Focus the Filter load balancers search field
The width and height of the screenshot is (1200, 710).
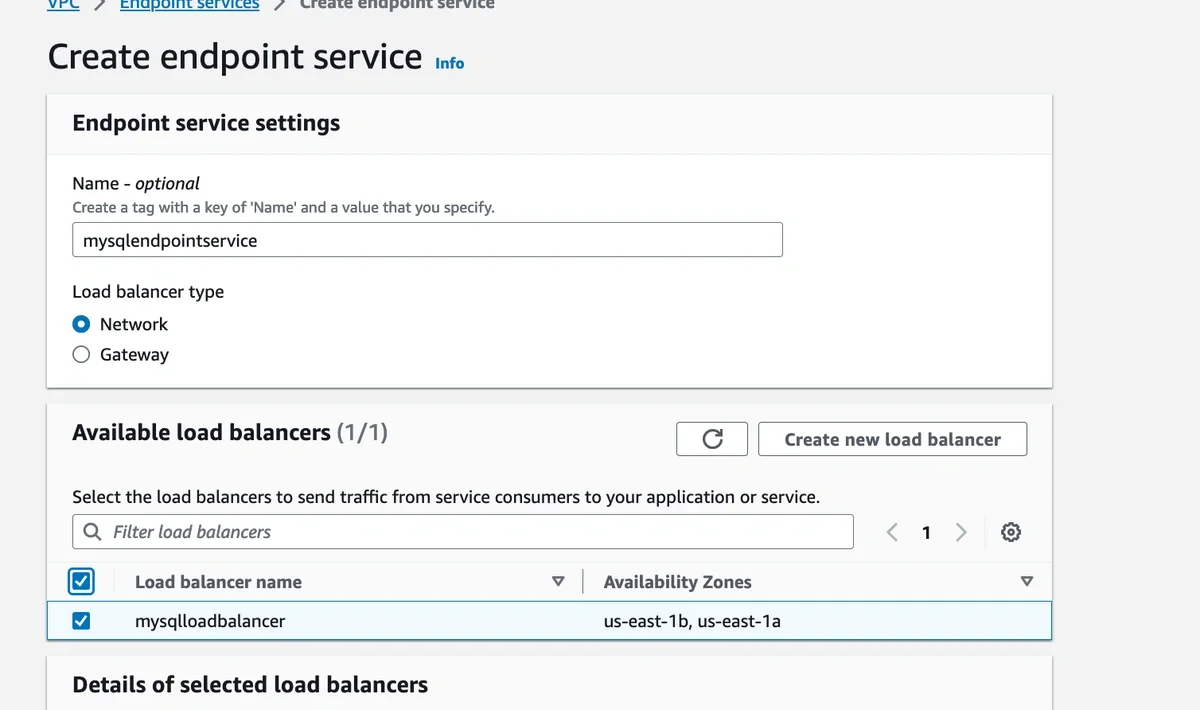pos(470,532)
